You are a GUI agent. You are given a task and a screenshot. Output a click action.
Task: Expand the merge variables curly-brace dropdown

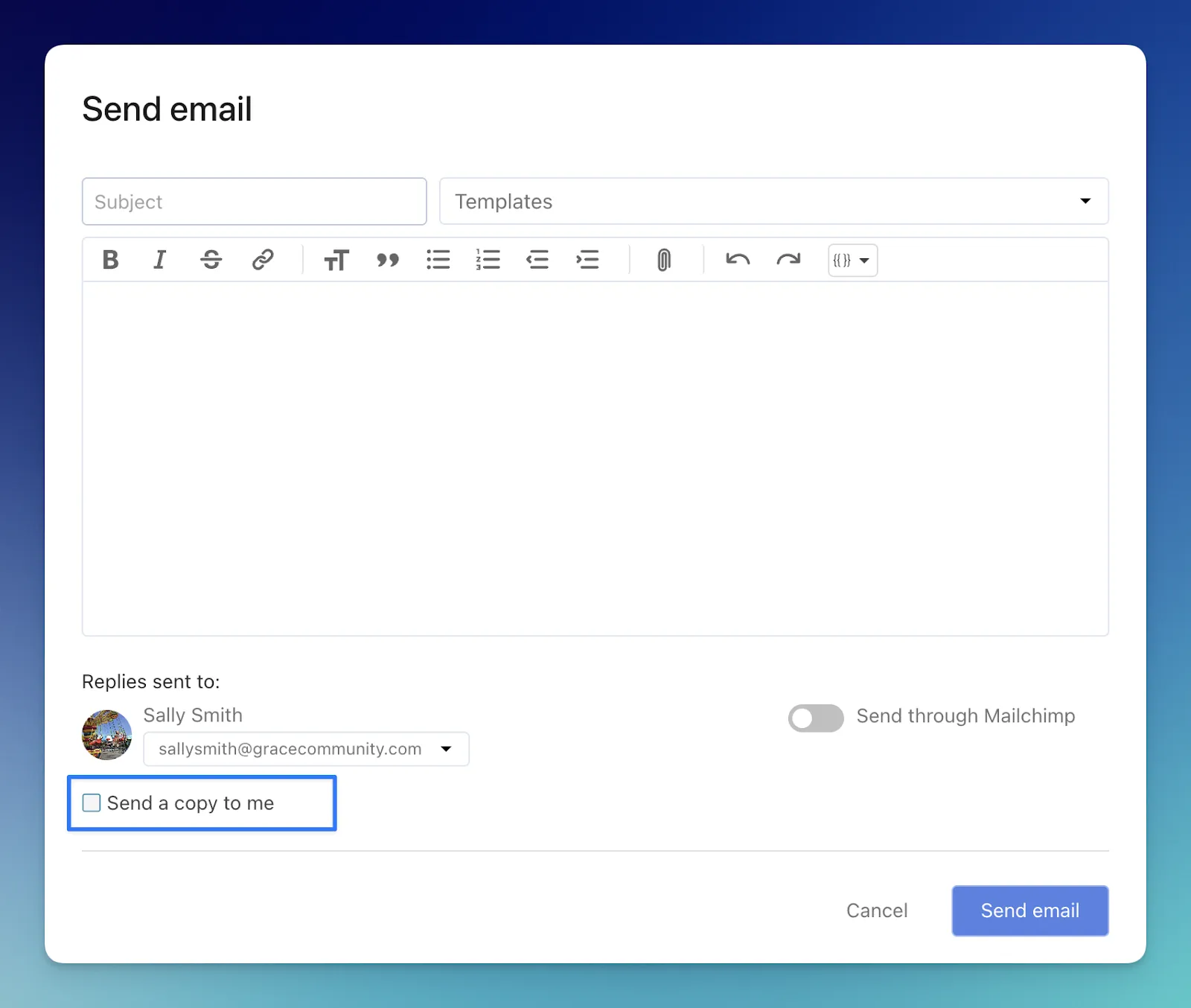[x=852, y=261]
